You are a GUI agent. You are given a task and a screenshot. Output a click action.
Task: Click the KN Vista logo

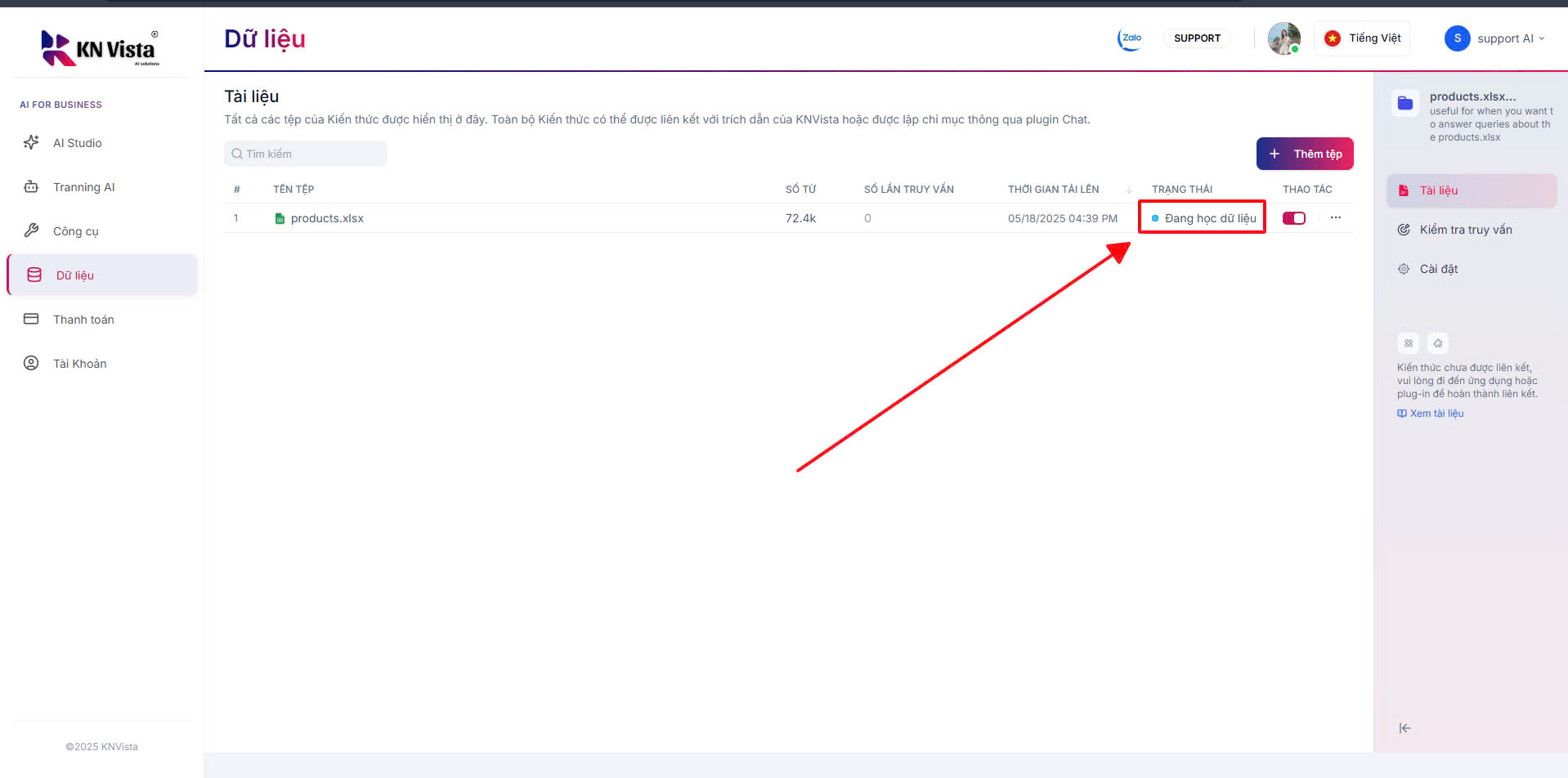coord(100,48)
